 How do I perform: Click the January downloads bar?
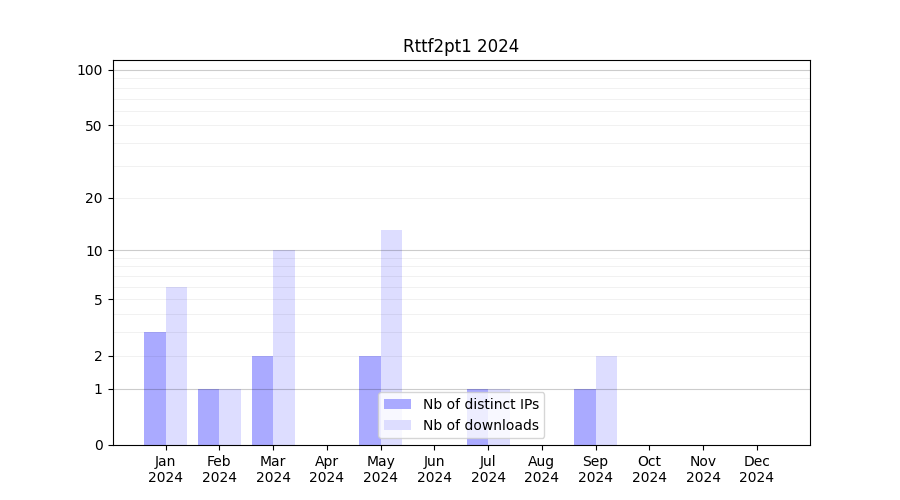pyautogui.click(x=176, y=366)
